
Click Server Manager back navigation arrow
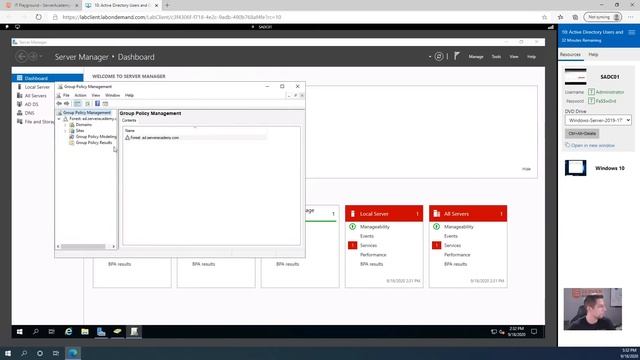point(21,57)
